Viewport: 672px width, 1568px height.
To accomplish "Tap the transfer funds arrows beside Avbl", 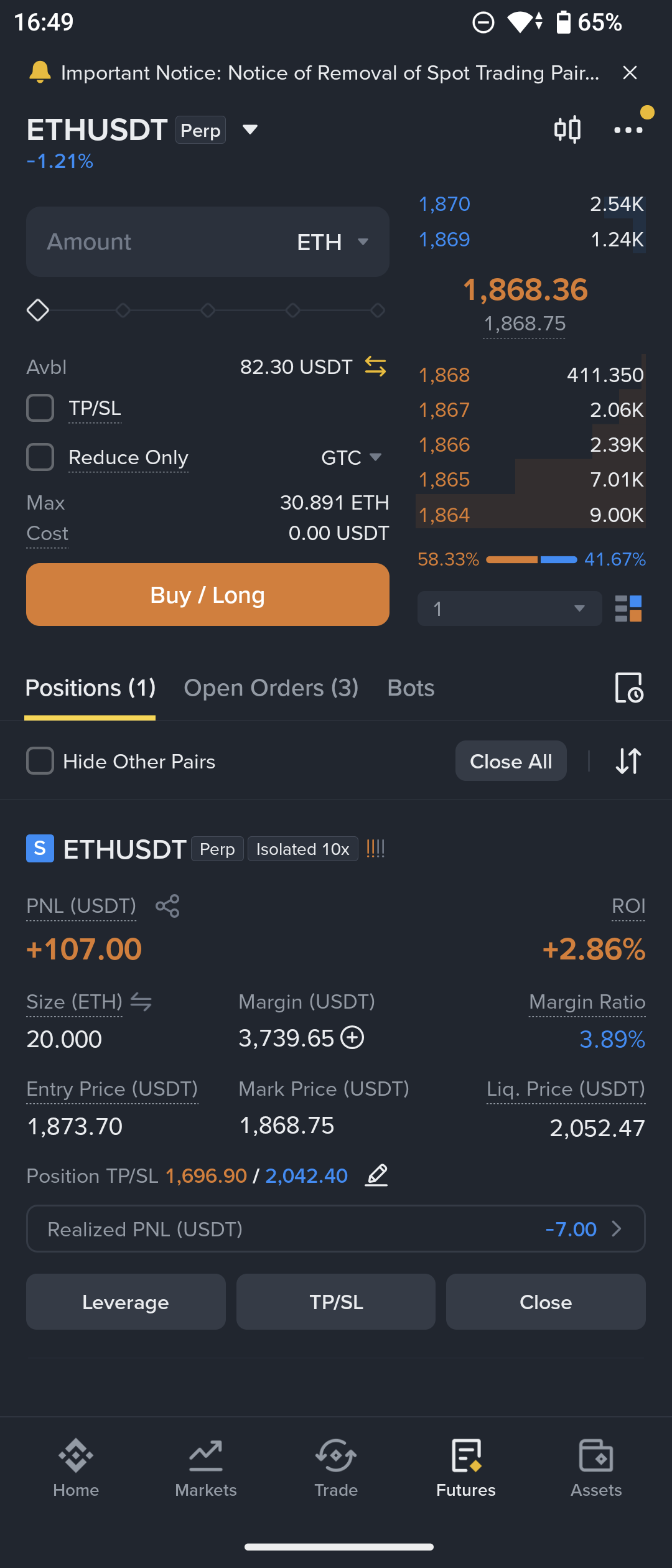I will [x=375, y=366].
